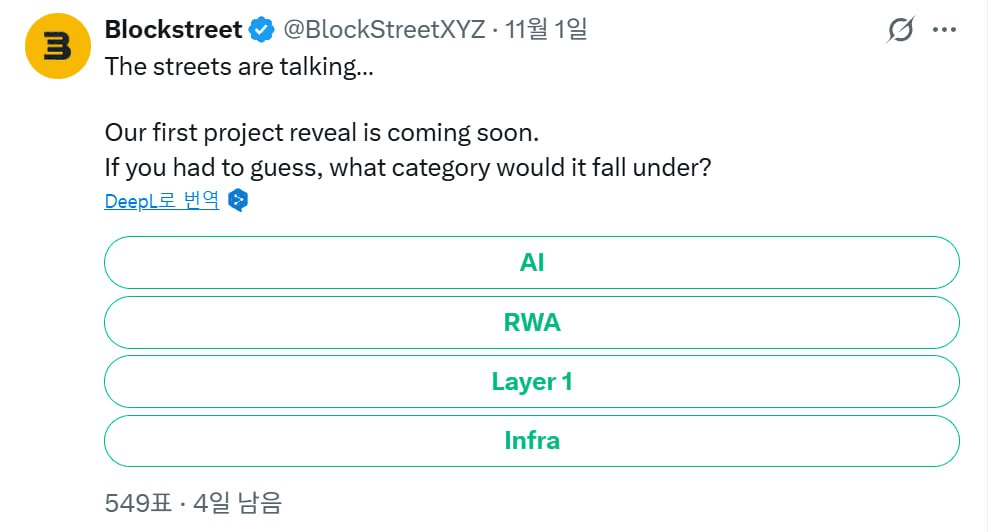Viewport: 994px width, 532px height.
Task: Open the Grok slashed-circle icon
Action: 900,31
